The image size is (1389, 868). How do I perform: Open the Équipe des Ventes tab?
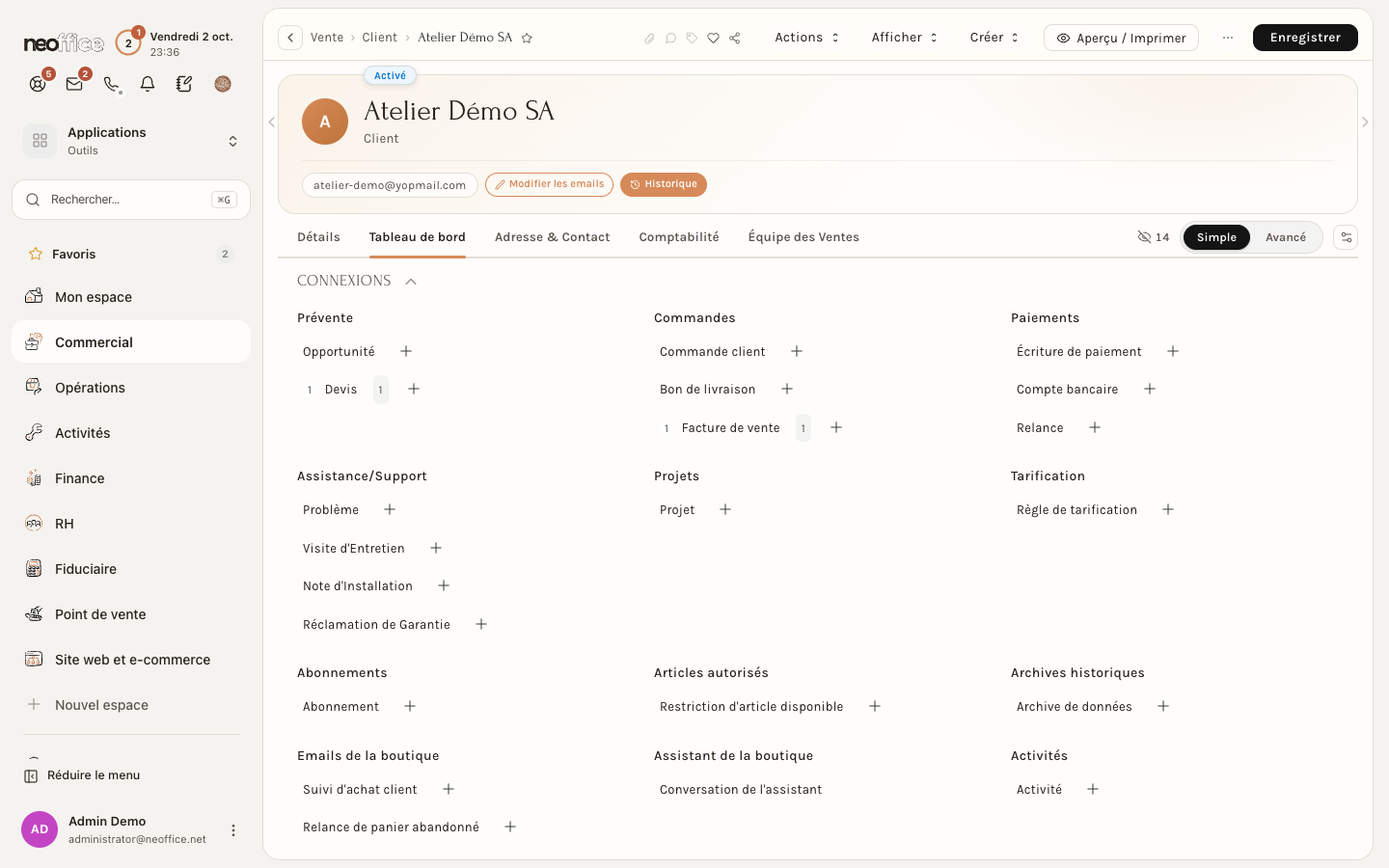[803, 237]
